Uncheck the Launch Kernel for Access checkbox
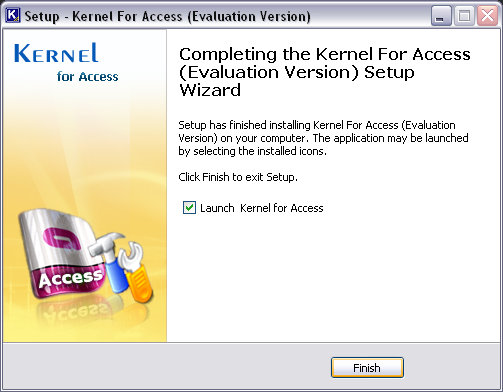The width and height of the screenshot is (503, 392). 189,208
